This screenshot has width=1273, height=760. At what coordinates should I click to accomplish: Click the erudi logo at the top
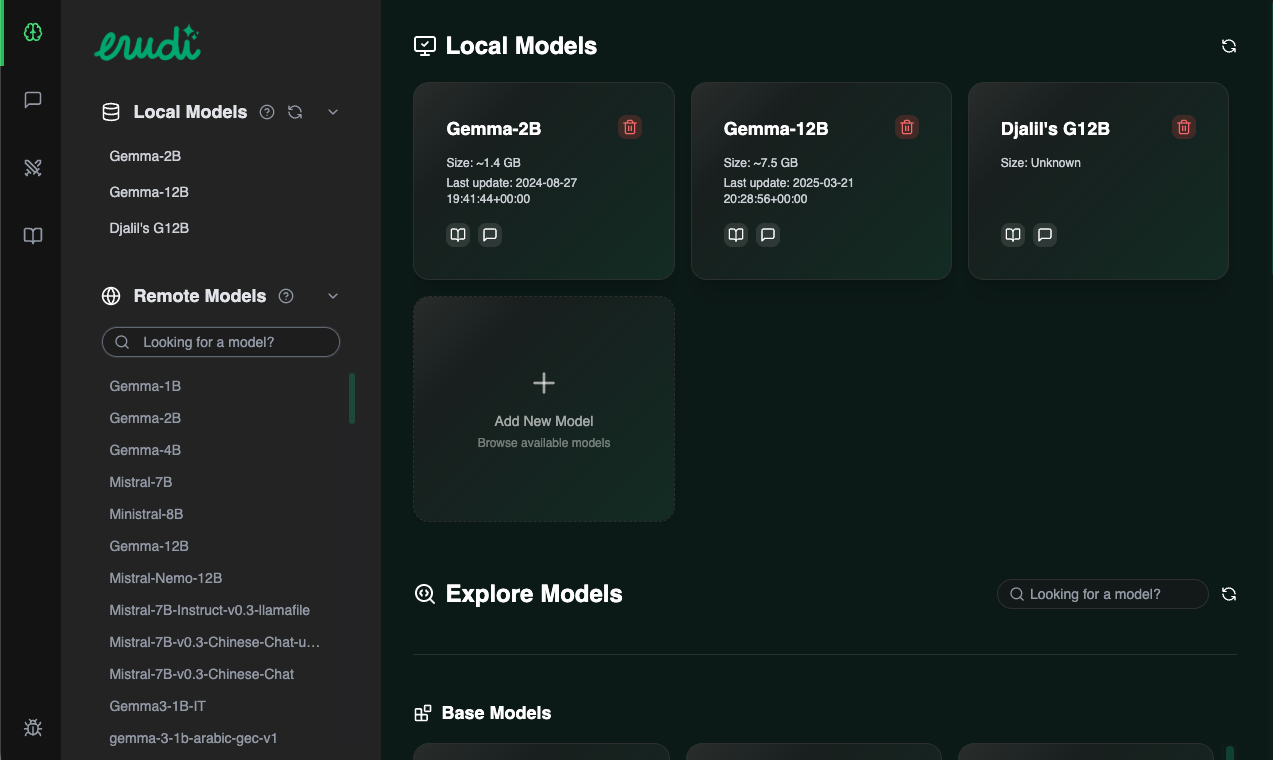pos(147,44)
